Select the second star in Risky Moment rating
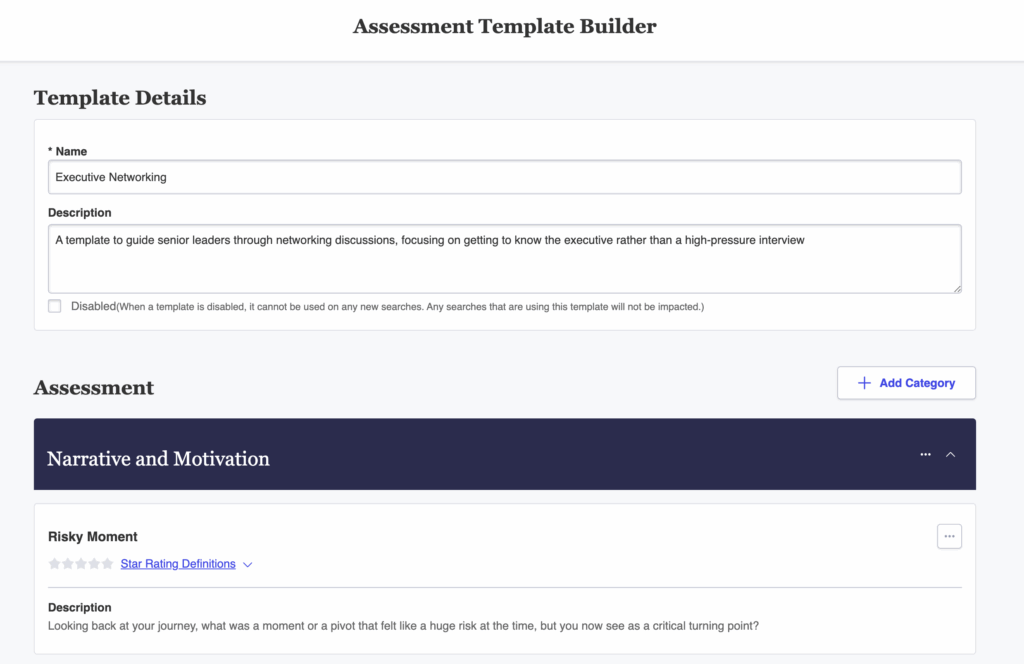This screenshot has width=1024, height=664. 67,564
